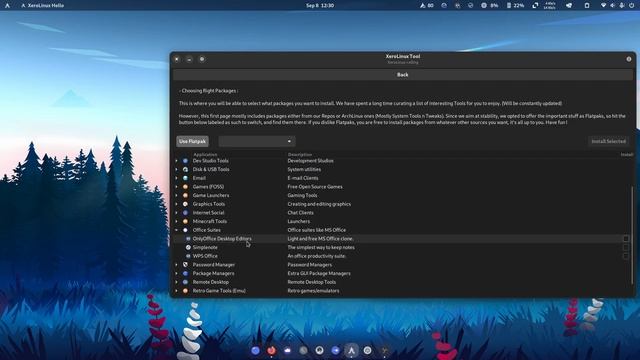The image size is (640, 360).
Task: Open Firefox from the dock
Action: pyautogui.click(x=271, y=350)
